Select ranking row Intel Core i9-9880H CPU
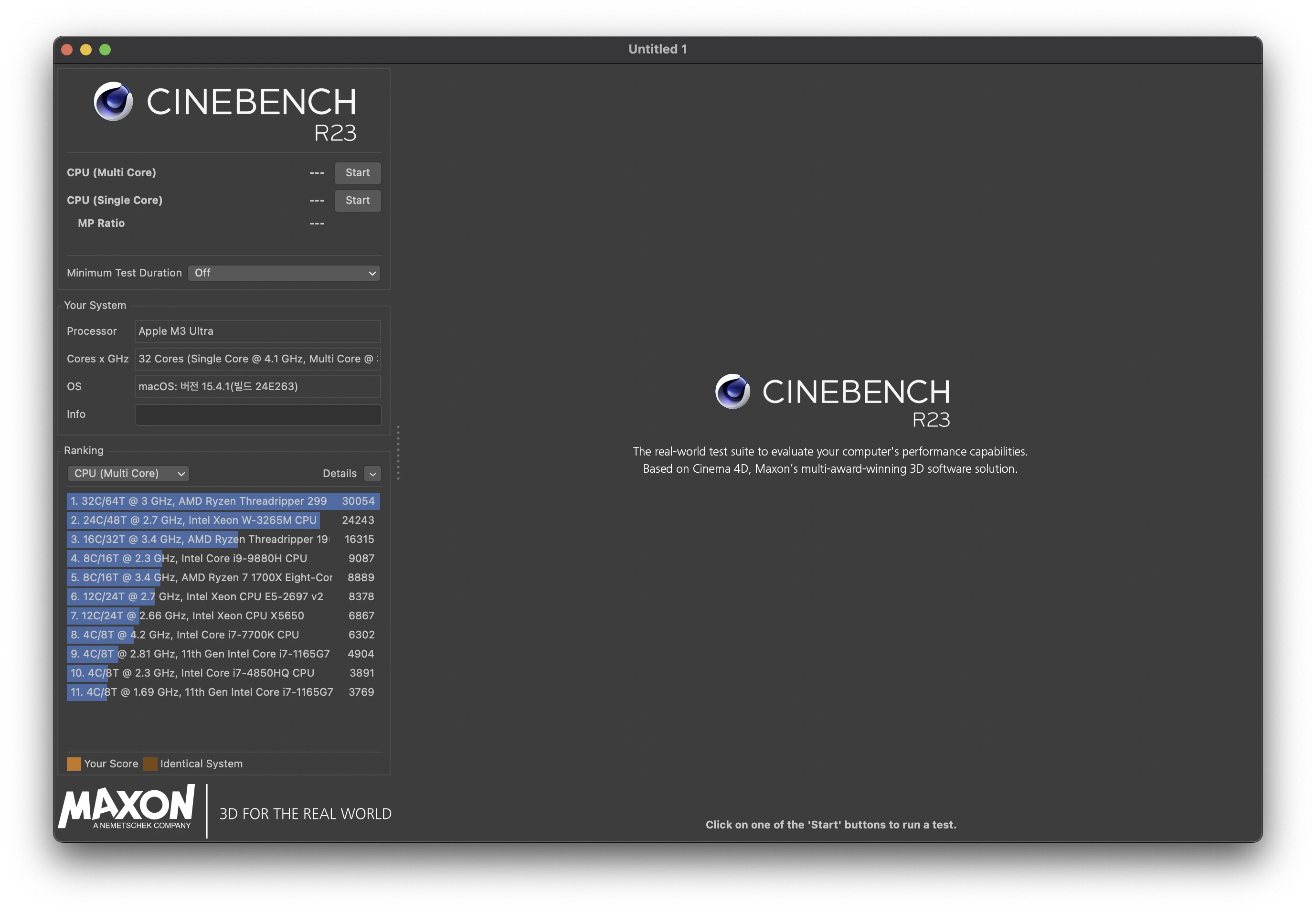Screen dimensions: 1316x913 [223, 558]
